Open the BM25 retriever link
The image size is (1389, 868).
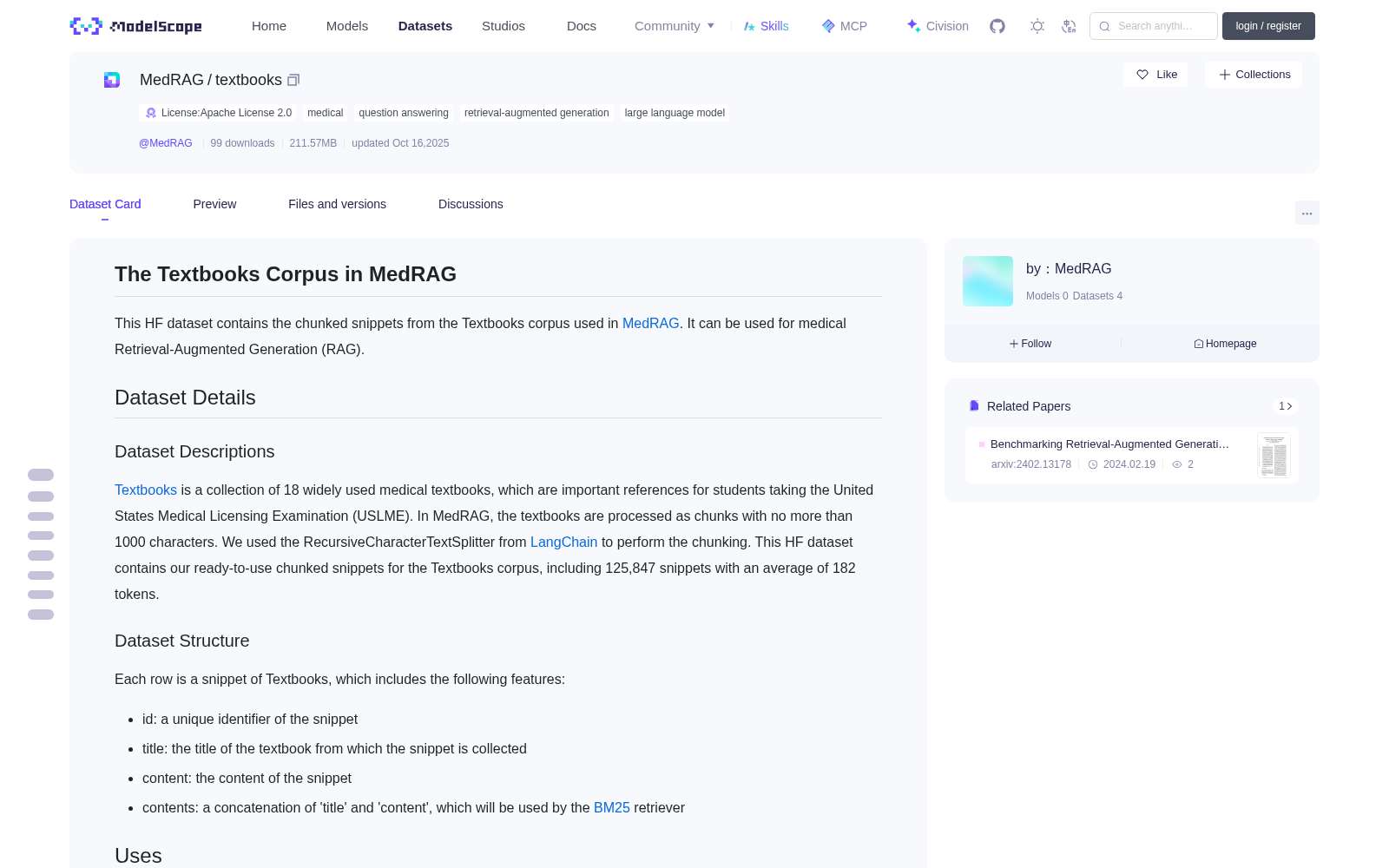click(612, 807)
